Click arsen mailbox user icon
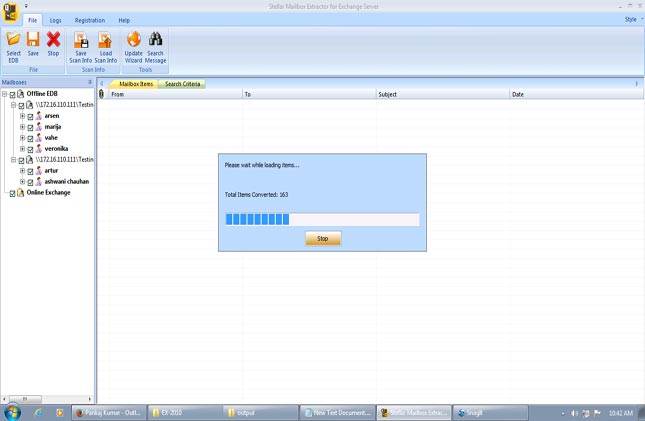The width and height of the screenshot is (645, 421). point(39,116)
